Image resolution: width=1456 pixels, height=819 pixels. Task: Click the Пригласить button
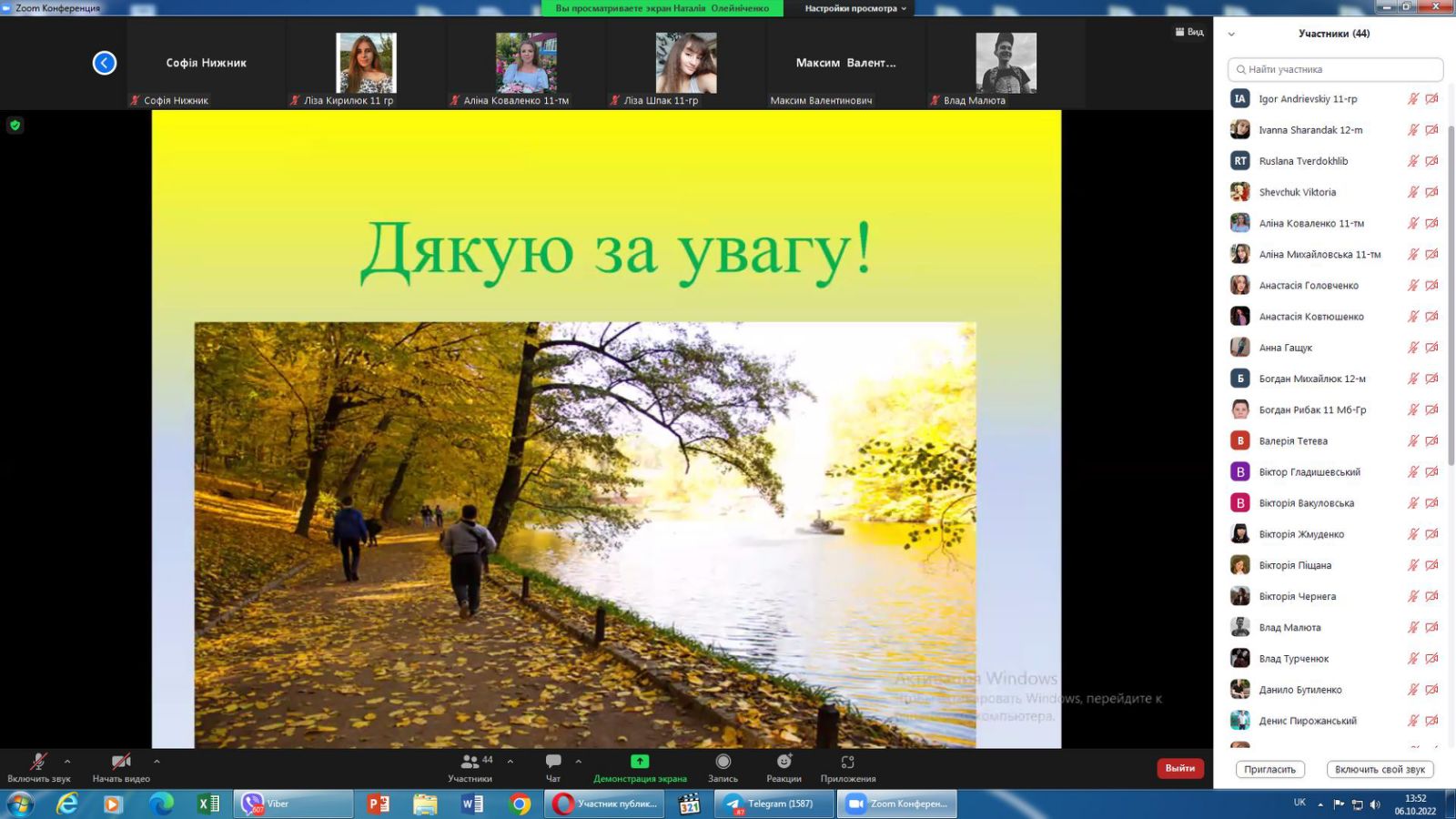(x=1270, y=770)
